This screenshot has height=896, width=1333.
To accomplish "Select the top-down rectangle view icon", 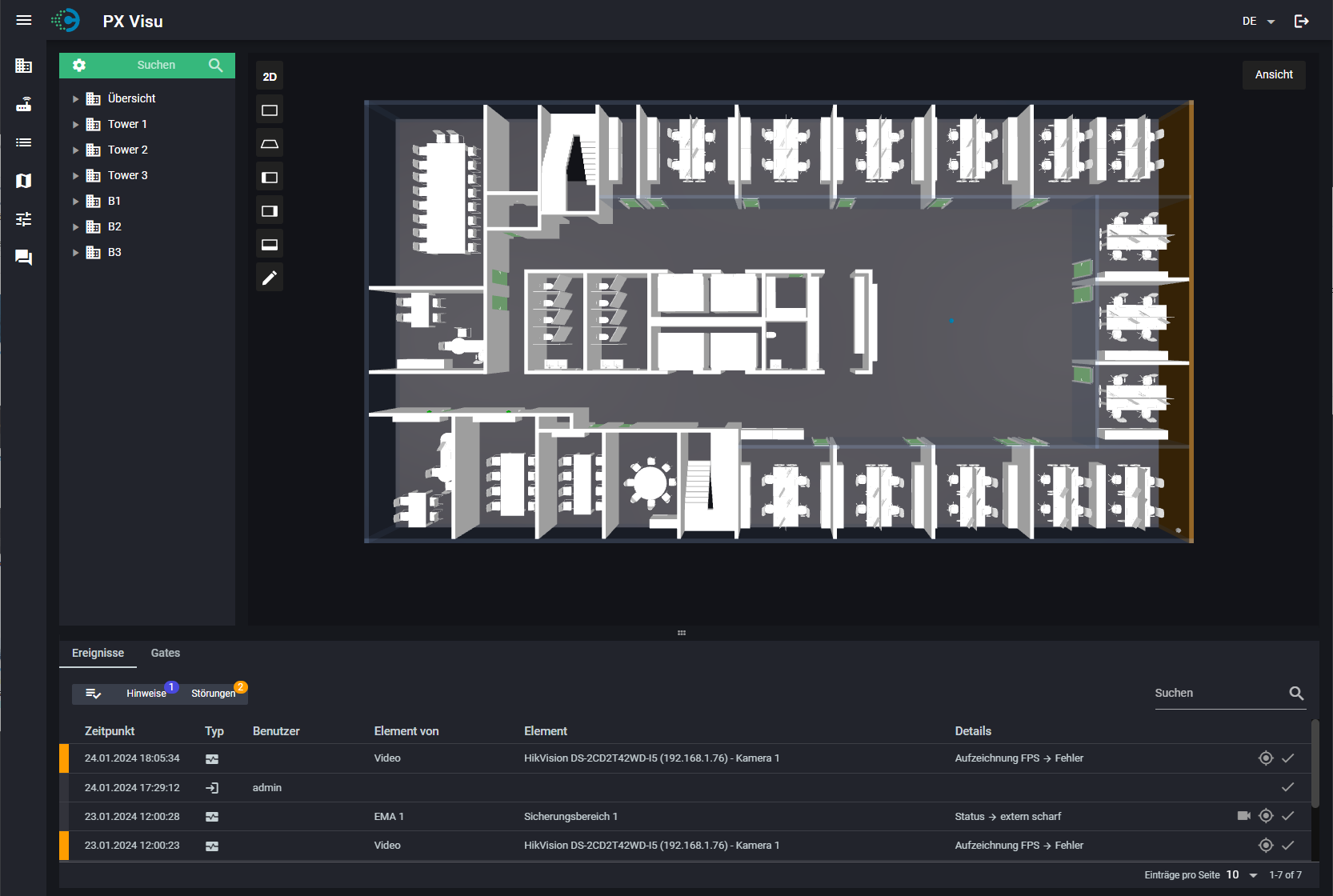I will click(270, 110).
